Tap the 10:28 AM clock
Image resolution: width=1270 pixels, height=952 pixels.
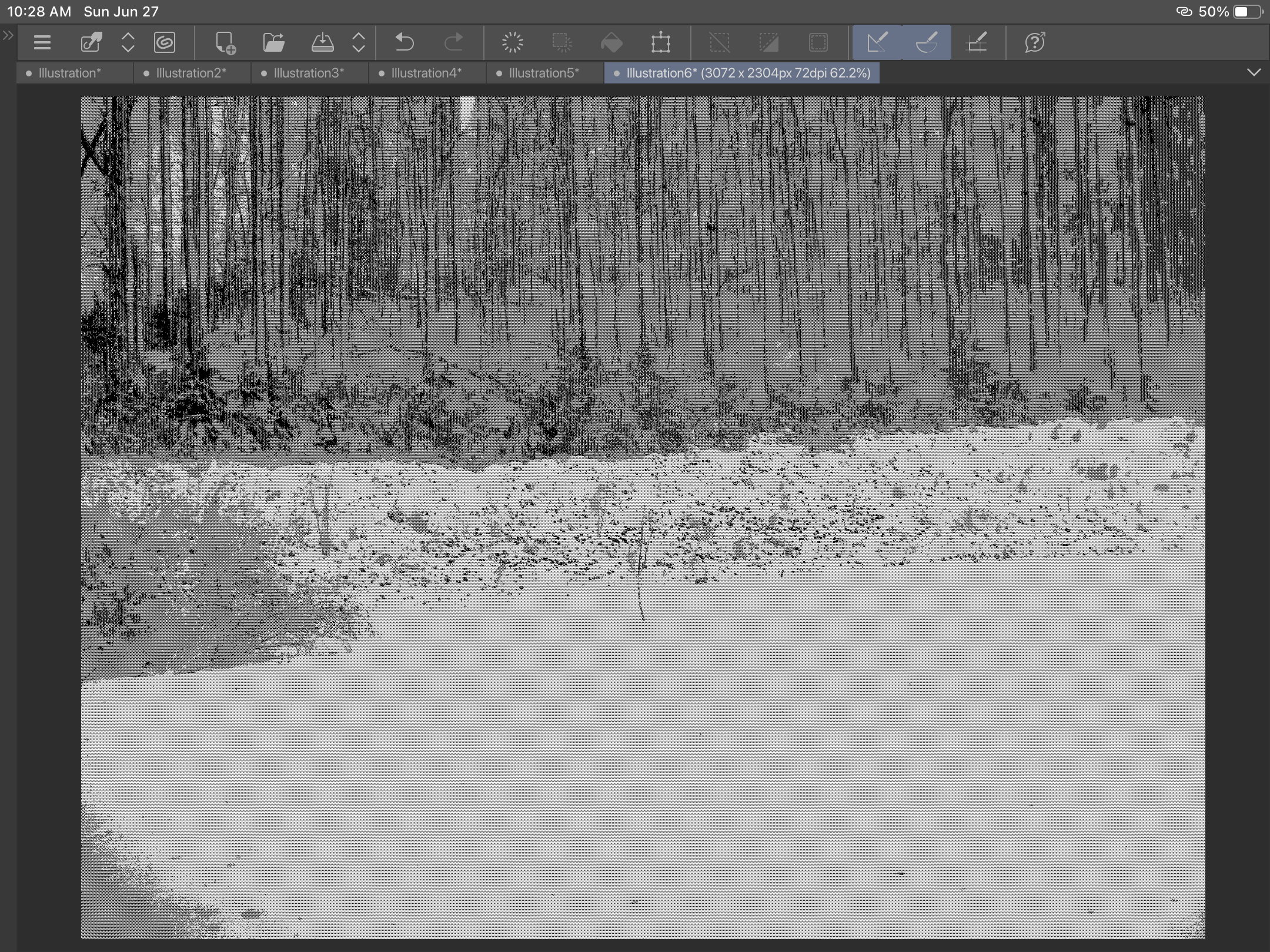pyautogui.click(x=39, y=12)
